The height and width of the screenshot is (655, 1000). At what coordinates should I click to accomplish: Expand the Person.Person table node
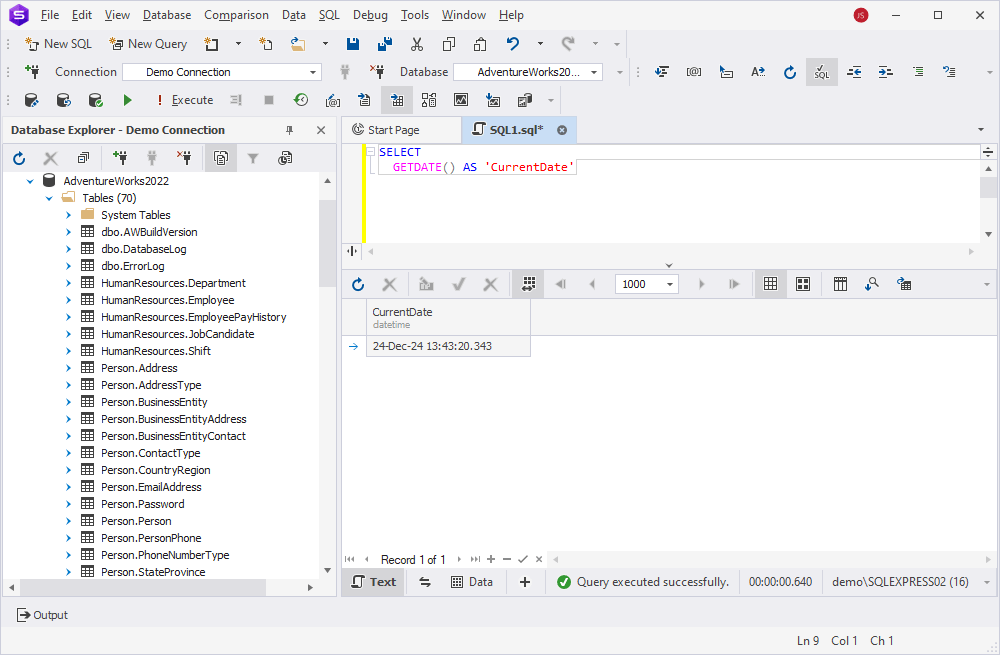(68, 521)
